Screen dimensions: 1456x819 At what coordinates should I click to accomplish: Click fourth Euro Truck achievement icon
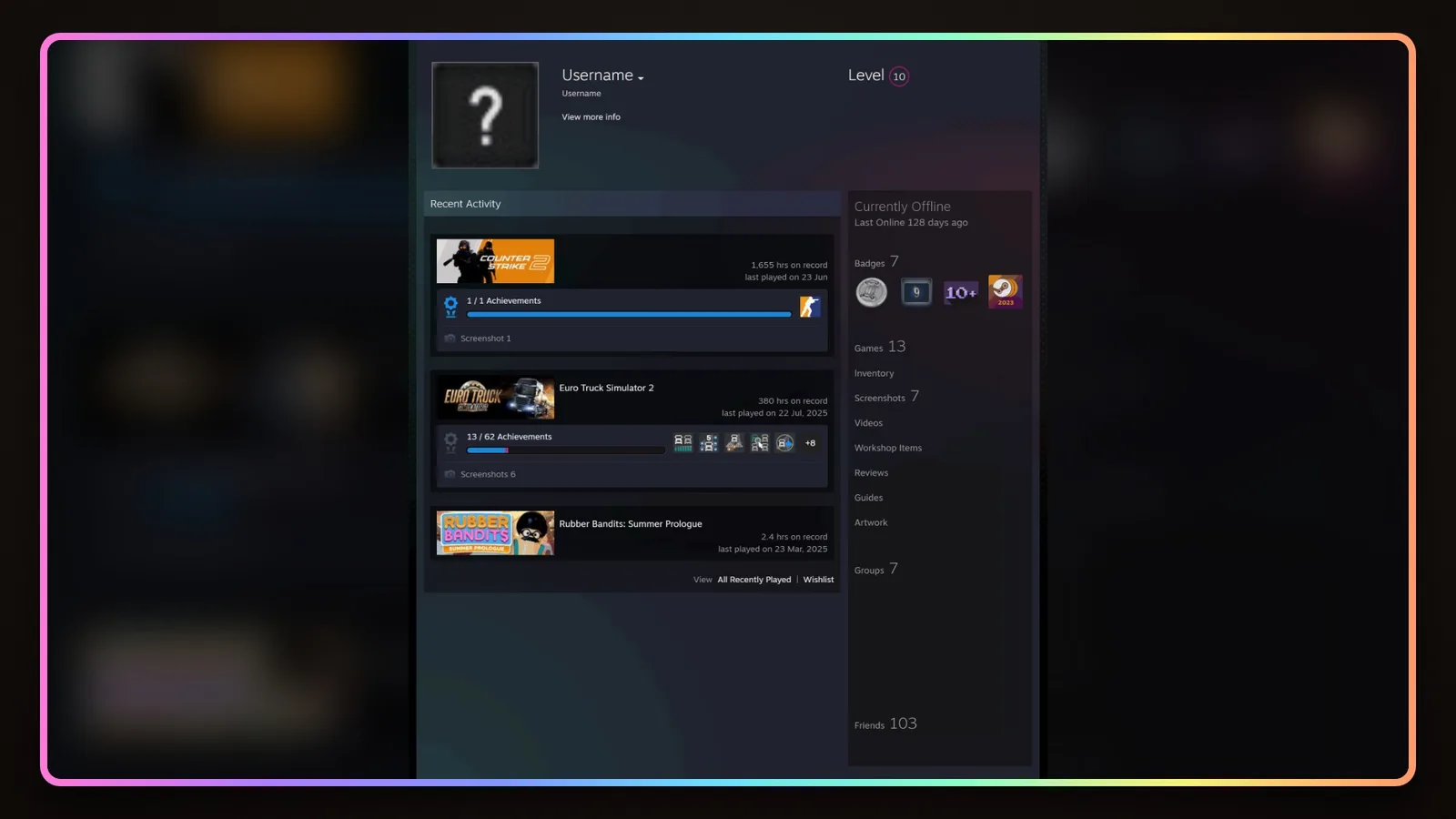760,443
